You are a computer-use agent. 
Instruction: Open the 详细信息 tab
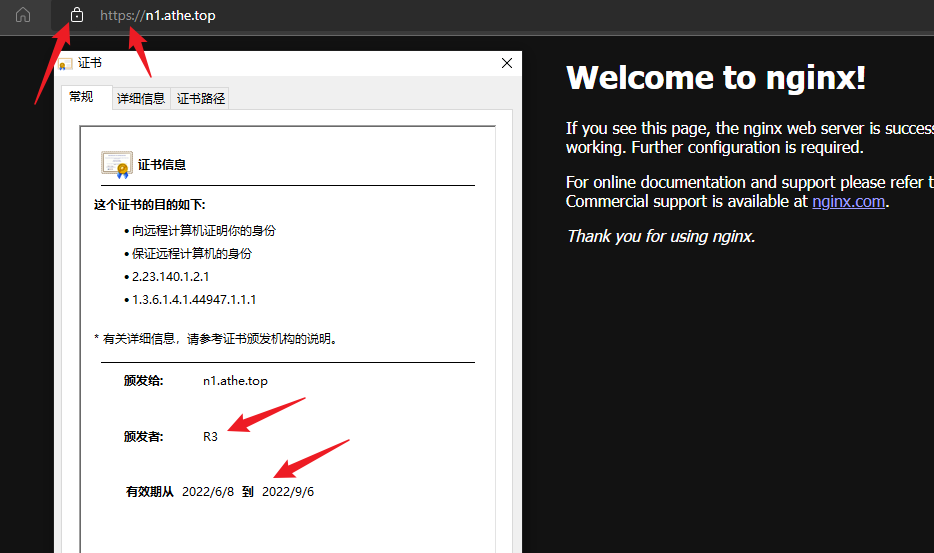[x=141, y=98]
